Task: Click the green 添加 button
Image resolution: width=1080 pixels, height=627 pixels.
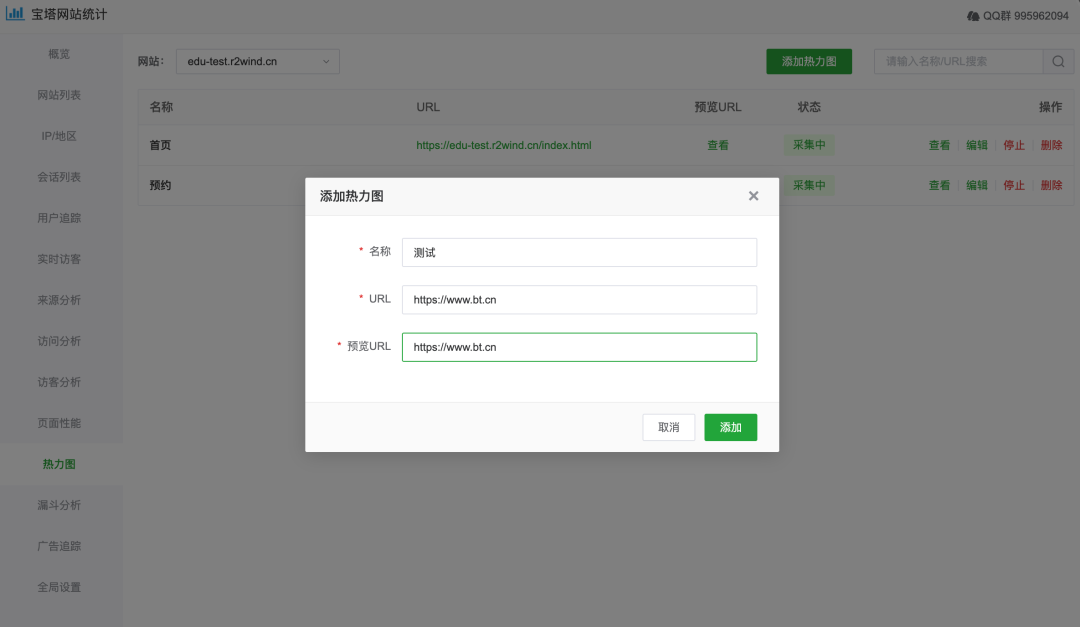Action: (x=730, y=427)
